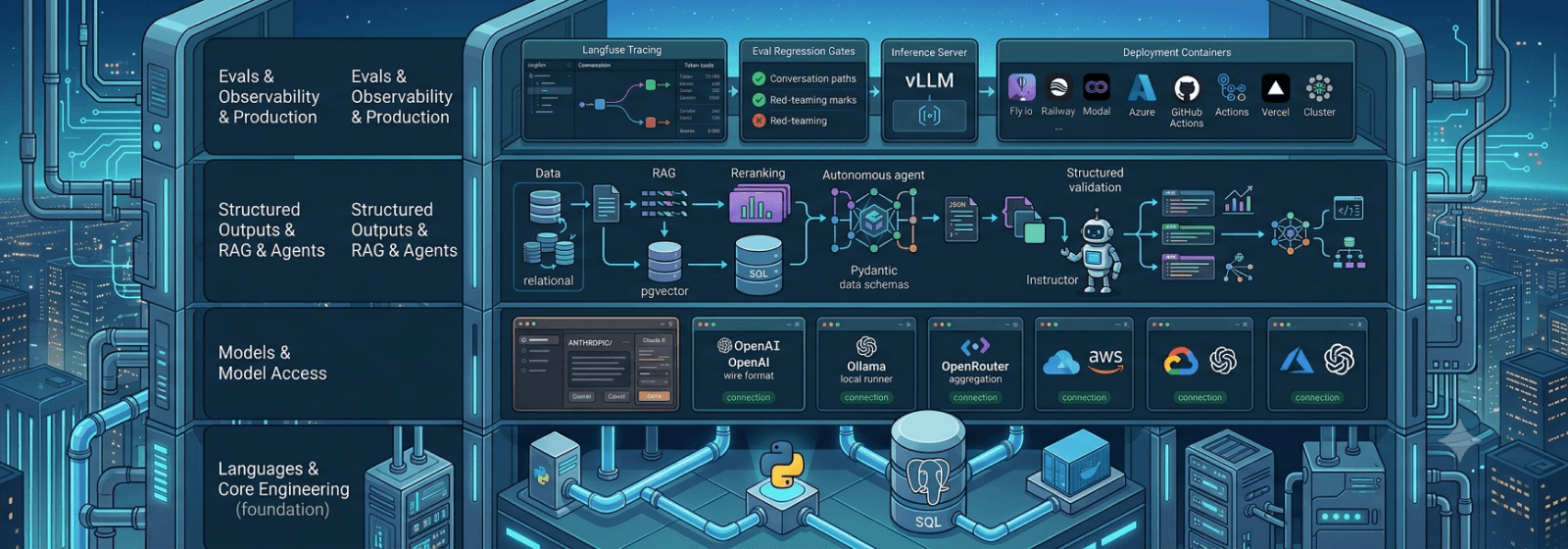
Task: Click the Azure OpenAI card connection button
Action: 1317,397
